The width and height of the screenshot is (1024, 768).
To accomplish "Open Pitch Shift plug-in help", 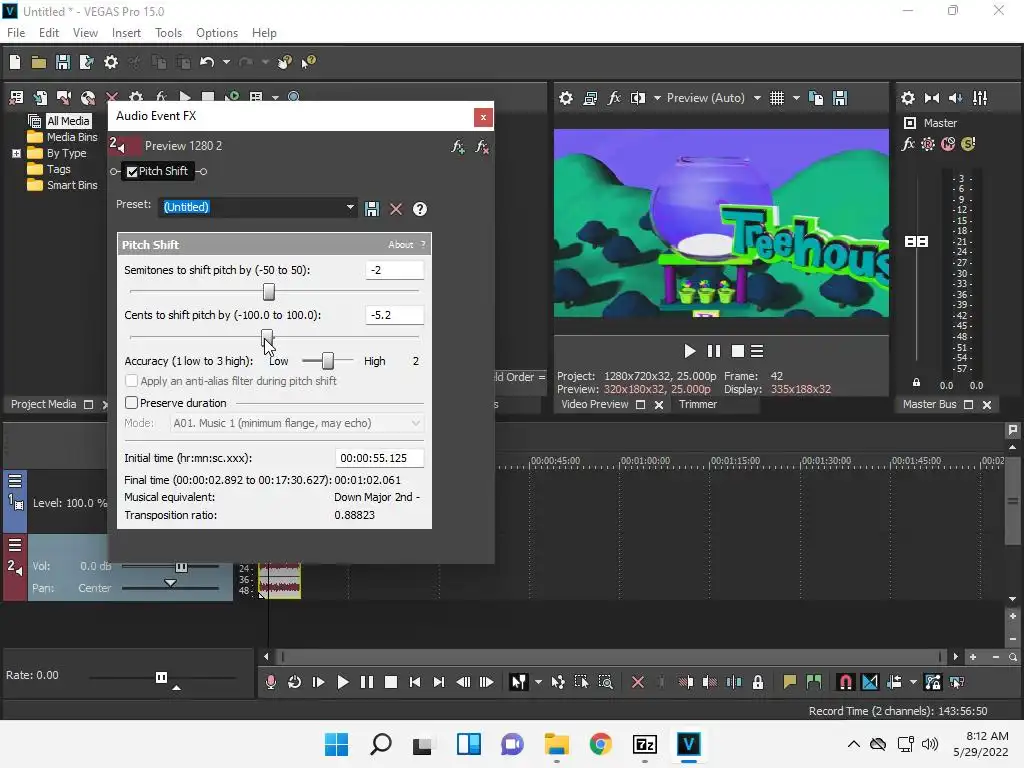I will coord(420,209).
